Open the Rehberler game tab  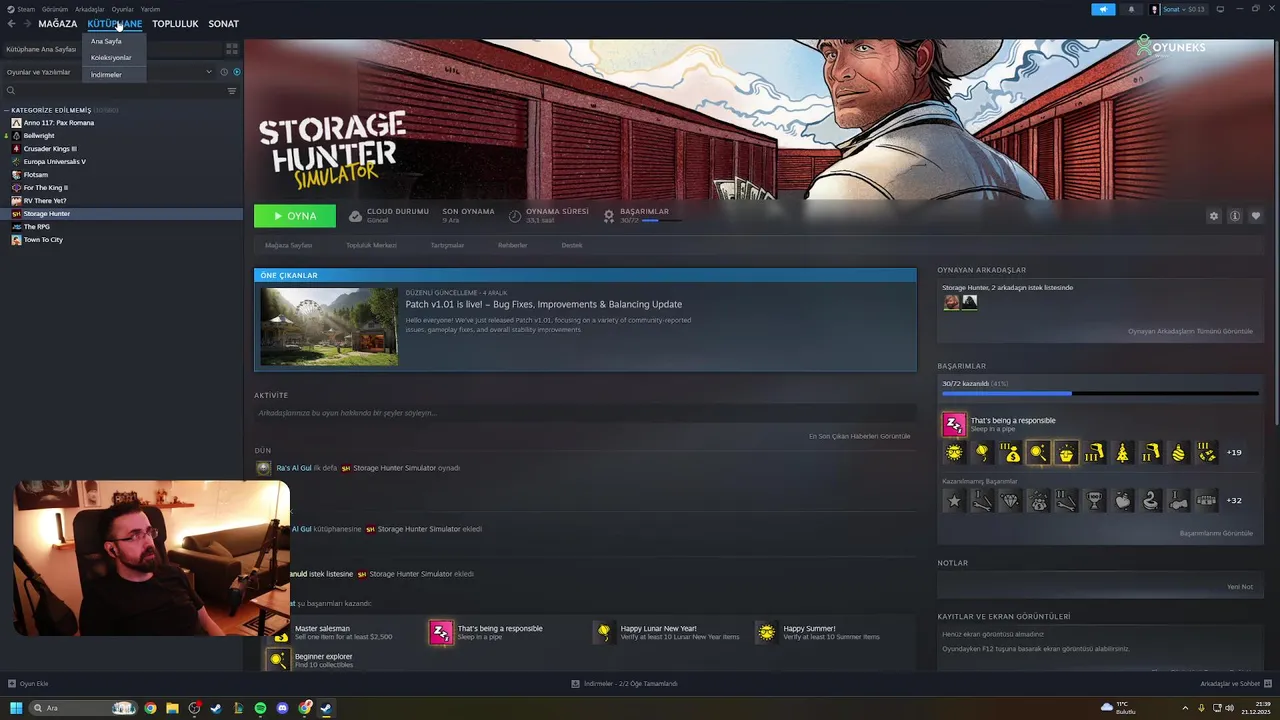(512, 245)
